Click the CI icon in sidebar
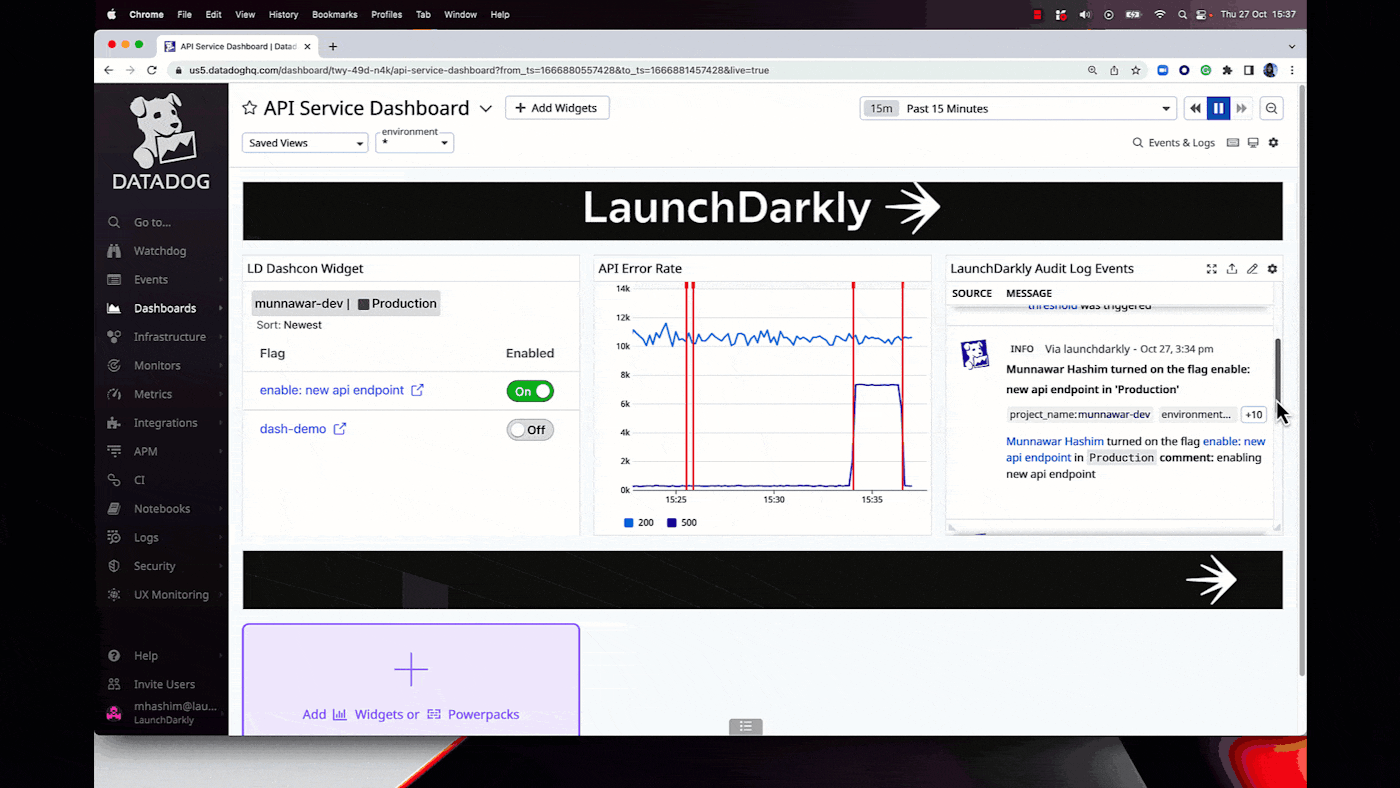 tap(114, 480)
